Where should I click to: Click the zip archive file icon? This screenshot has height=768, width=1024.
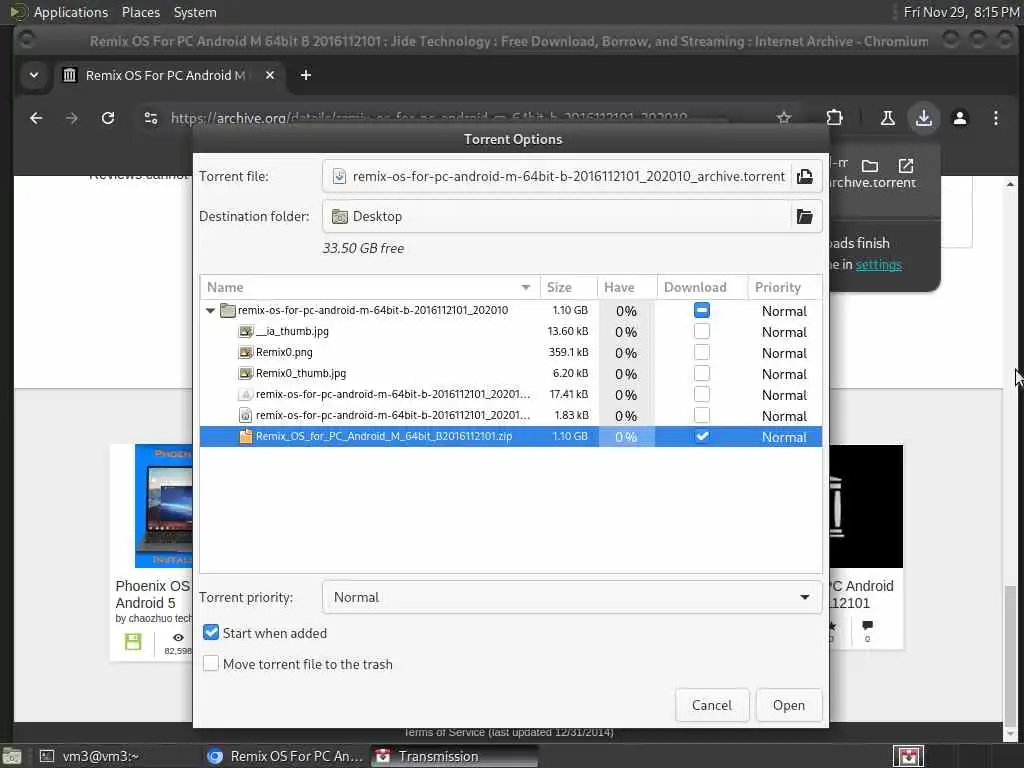coord(246,436)
